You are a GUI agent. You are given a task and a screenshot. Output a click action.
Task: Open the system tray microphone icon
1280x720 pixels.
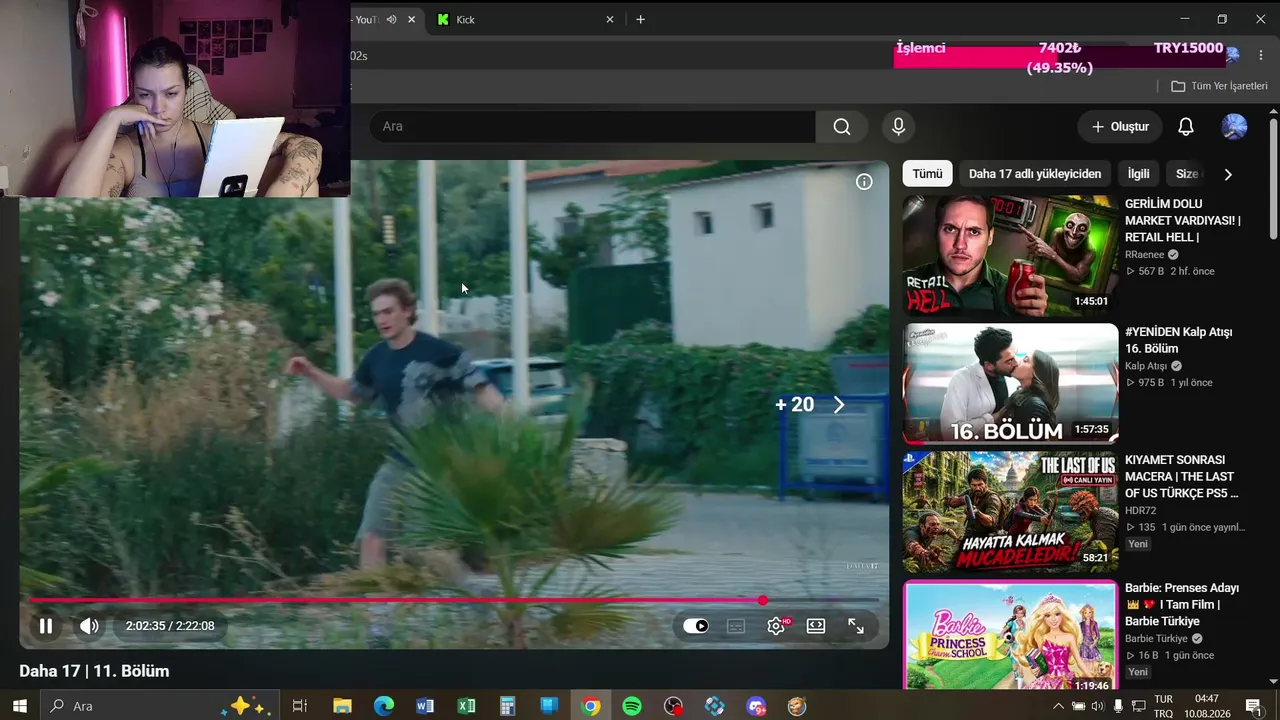point(1117,706)
